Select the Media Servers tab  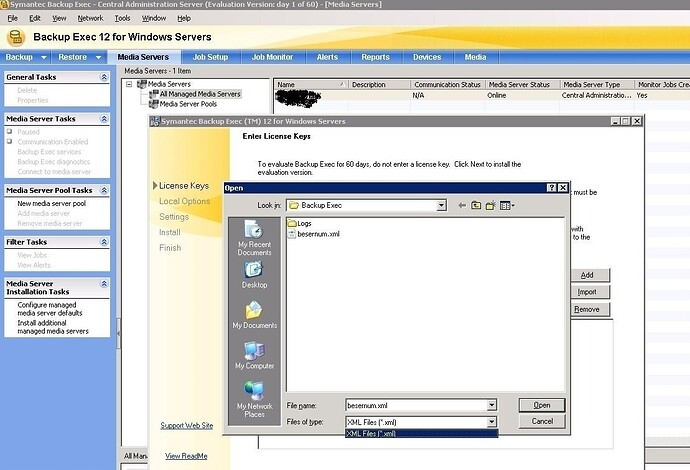click(143, 57)
